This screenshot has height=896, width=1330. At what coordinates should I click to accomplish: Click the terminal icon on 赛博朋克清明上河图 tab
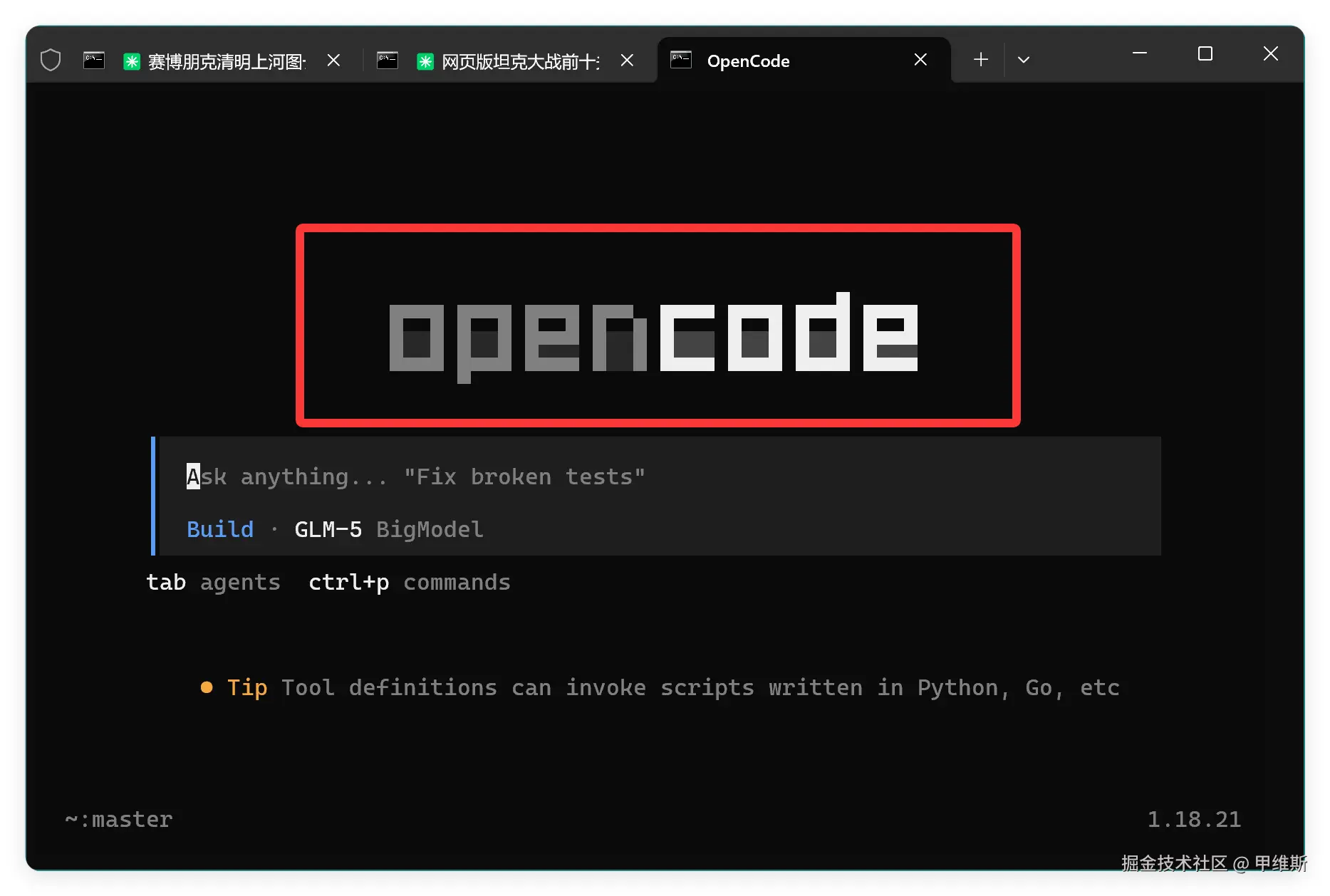pos(94,61)
